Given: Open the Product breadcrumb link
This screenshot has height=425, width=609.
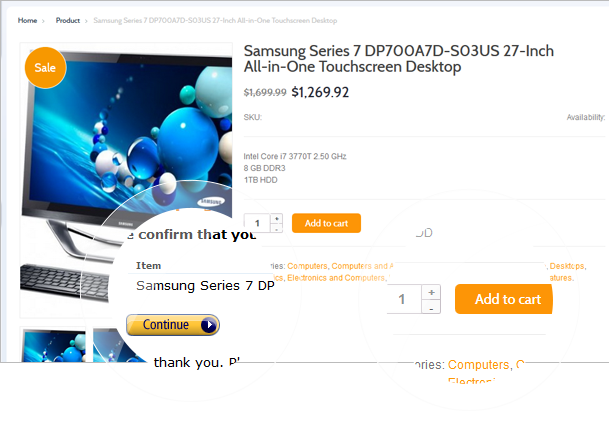Looking at the screenshot, I should tap(68, 21).
